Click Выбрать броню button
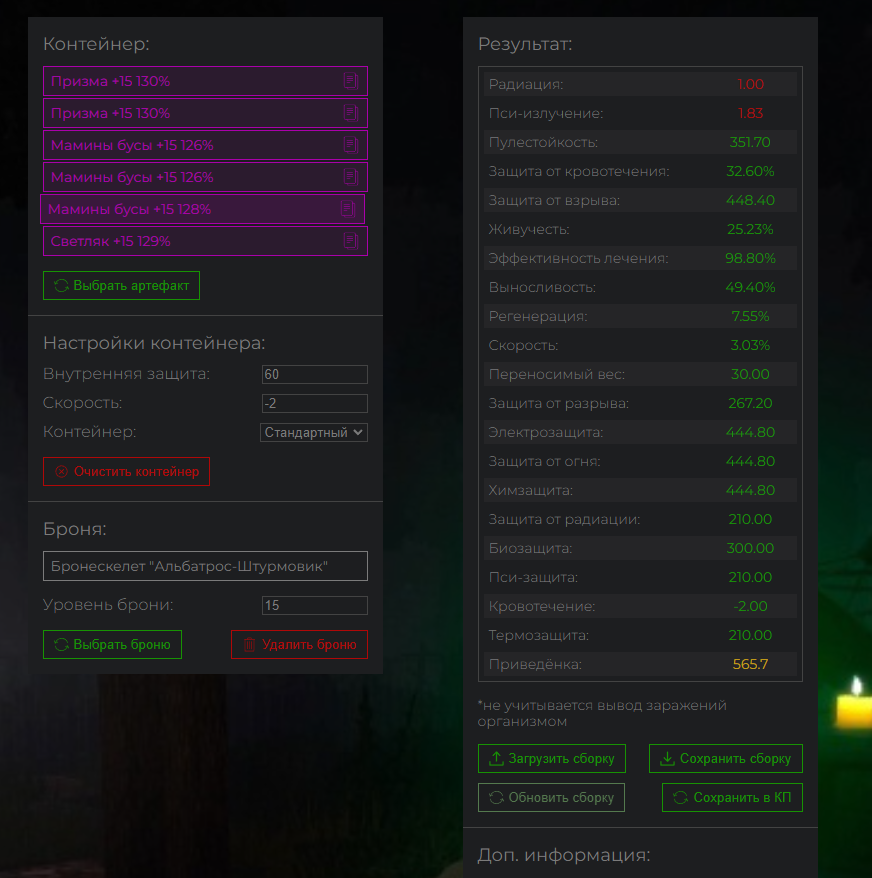This screenshot has width=872, height=878. [112, 645]
